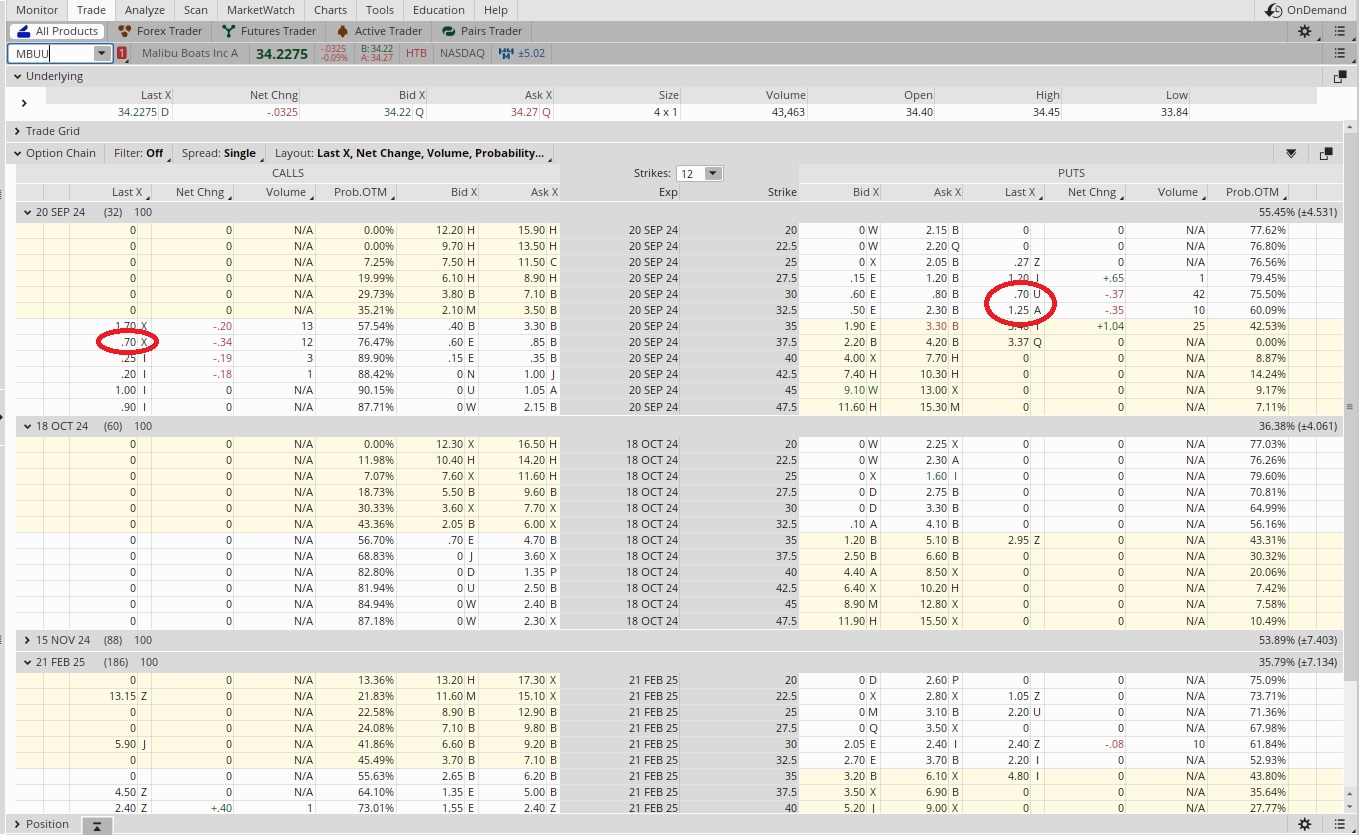
Task: Open the gear settings icon in top toolbar
Action: click(x=1305, y=31)
